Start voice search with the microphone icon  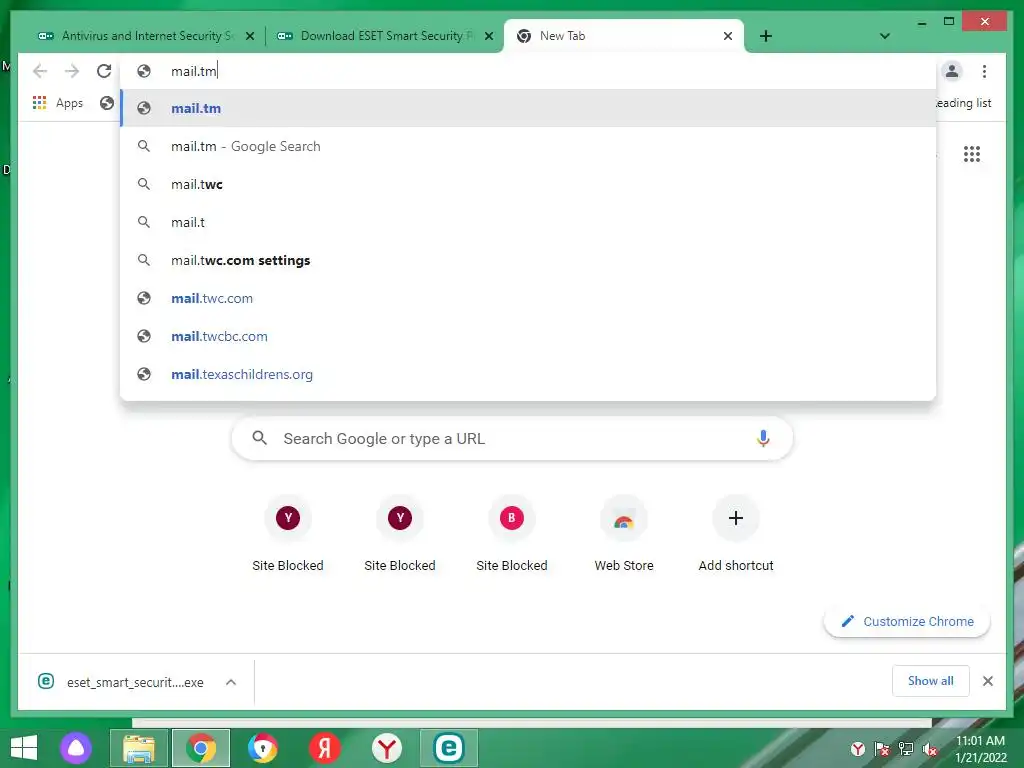[x=763, y=438]
